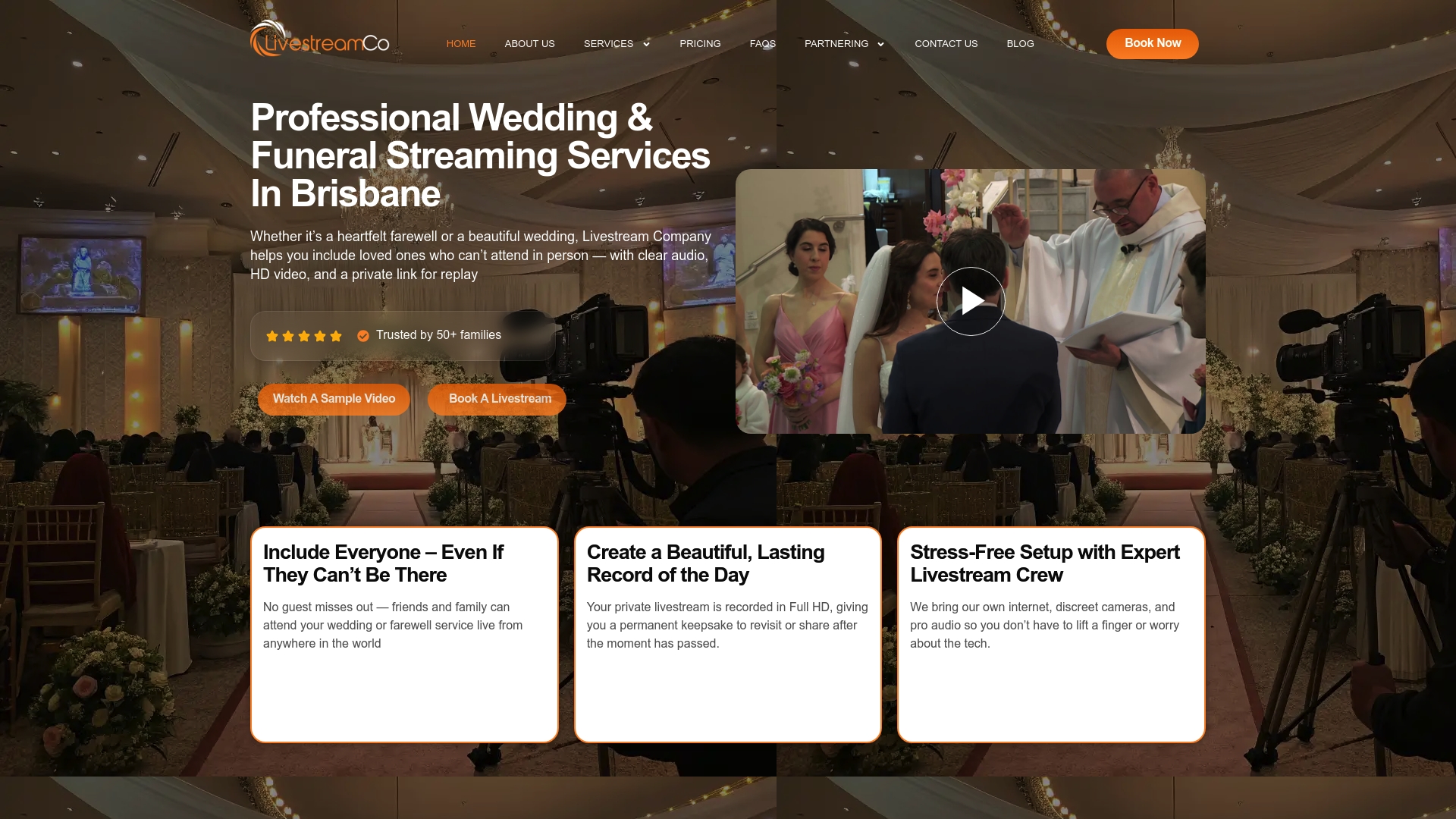Open the Home menu item
Screen dimensions: 1456x819
pyautogui.click(x=461, y=44)
